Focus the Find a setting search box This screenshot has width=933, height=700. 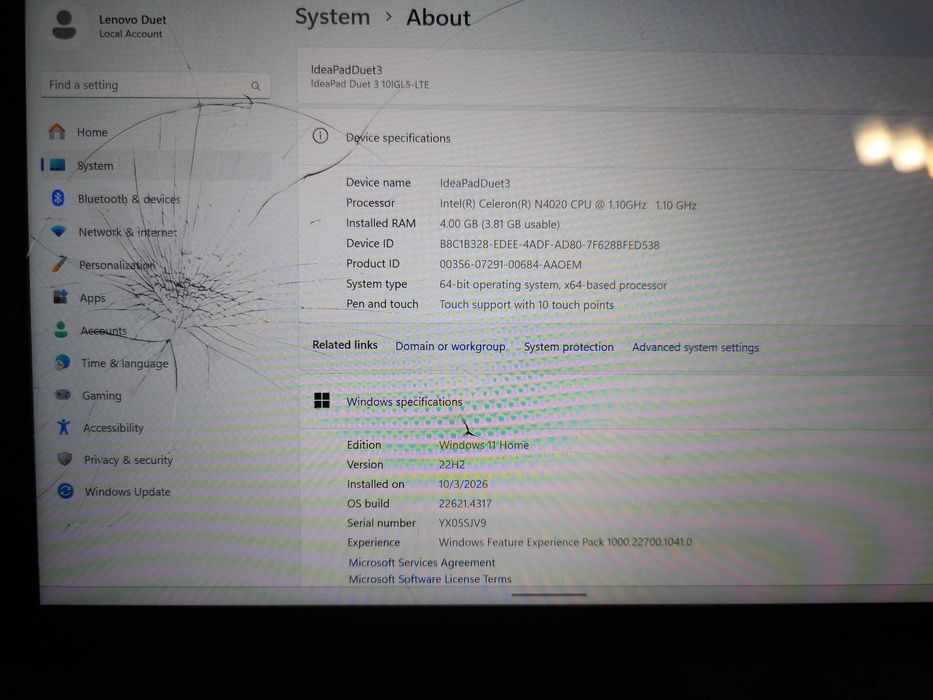point(155,85)
